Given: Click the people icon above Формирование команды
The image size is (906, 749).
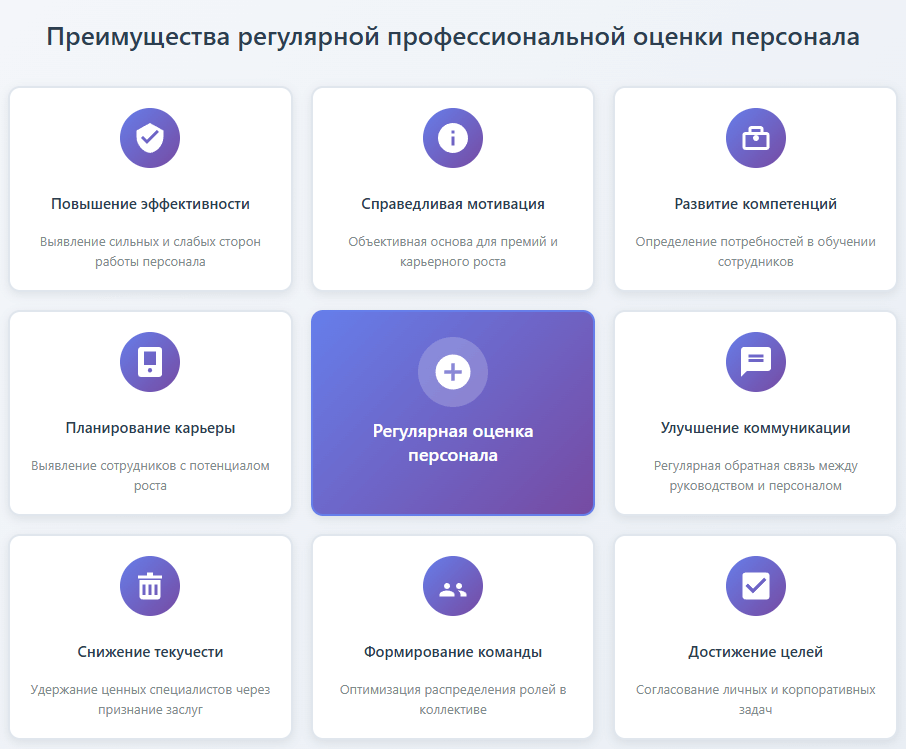Looking at the screenshot, I should pyautogui.click(x=452, y=585).
